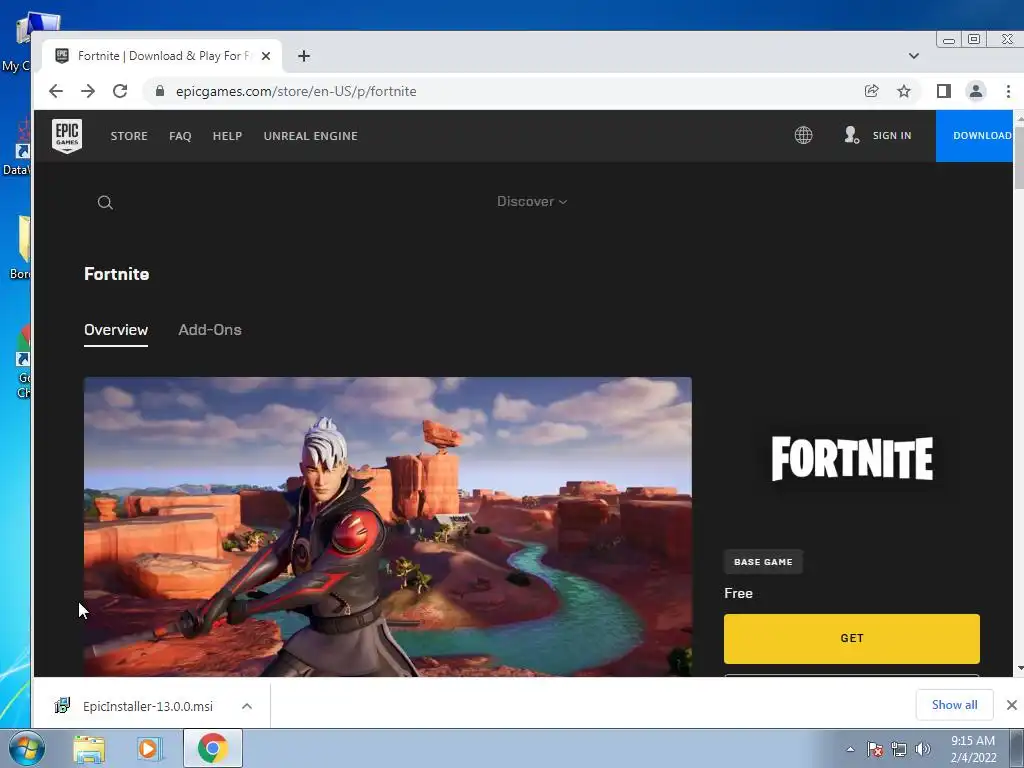Open Windows Media Player from taskbar
Image resolution: width=1024 pixels, height=768 pixels.
tap(148, 748)
